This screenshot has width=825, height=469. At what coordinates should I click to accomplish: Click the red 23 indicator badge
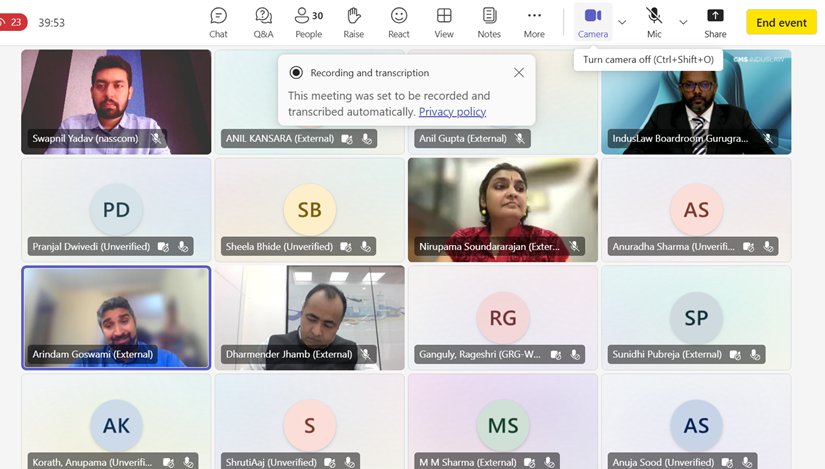tap(13, 22)
